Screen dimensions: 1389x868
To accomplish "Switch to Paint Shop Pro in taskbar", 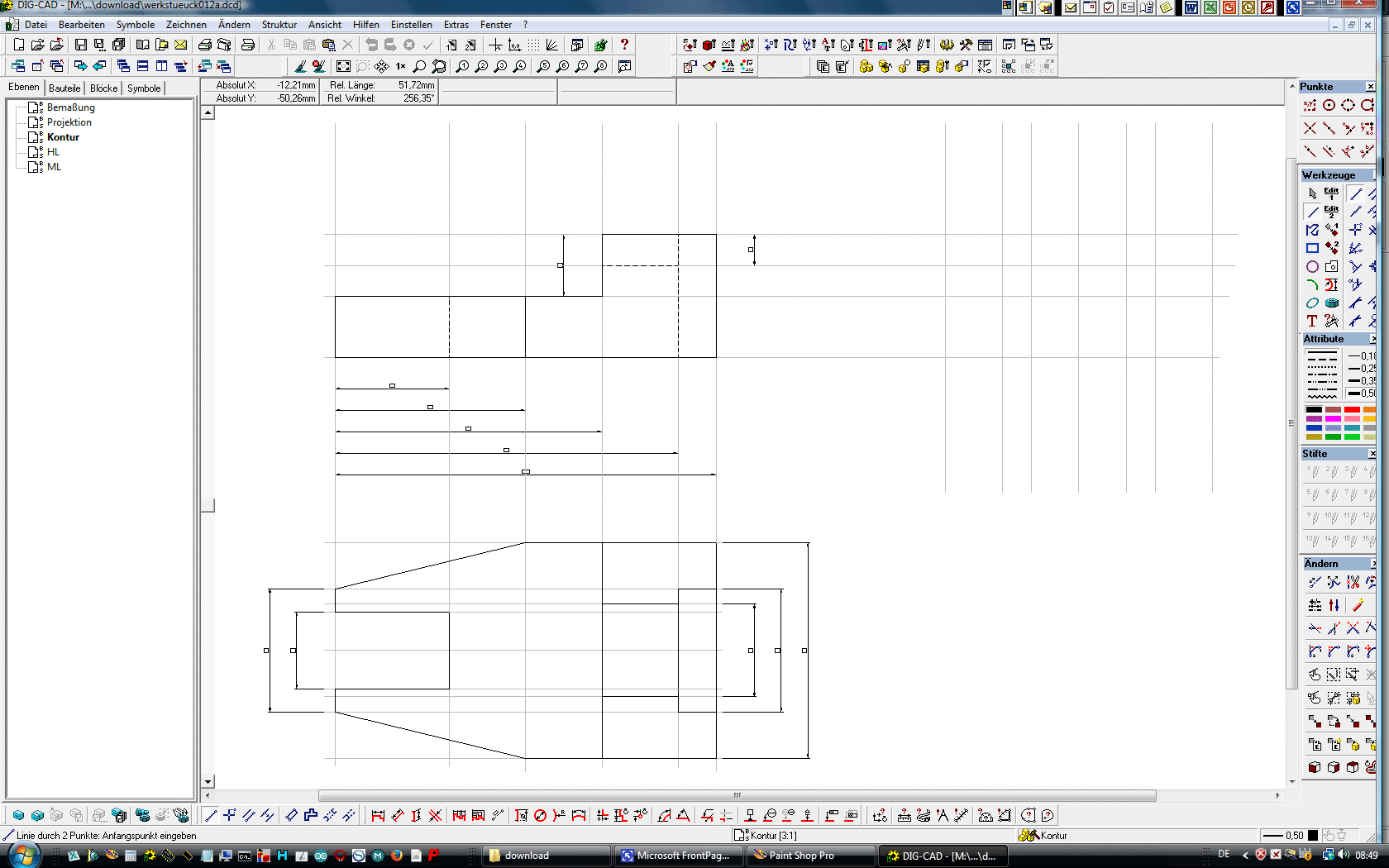I will (812, 856).
